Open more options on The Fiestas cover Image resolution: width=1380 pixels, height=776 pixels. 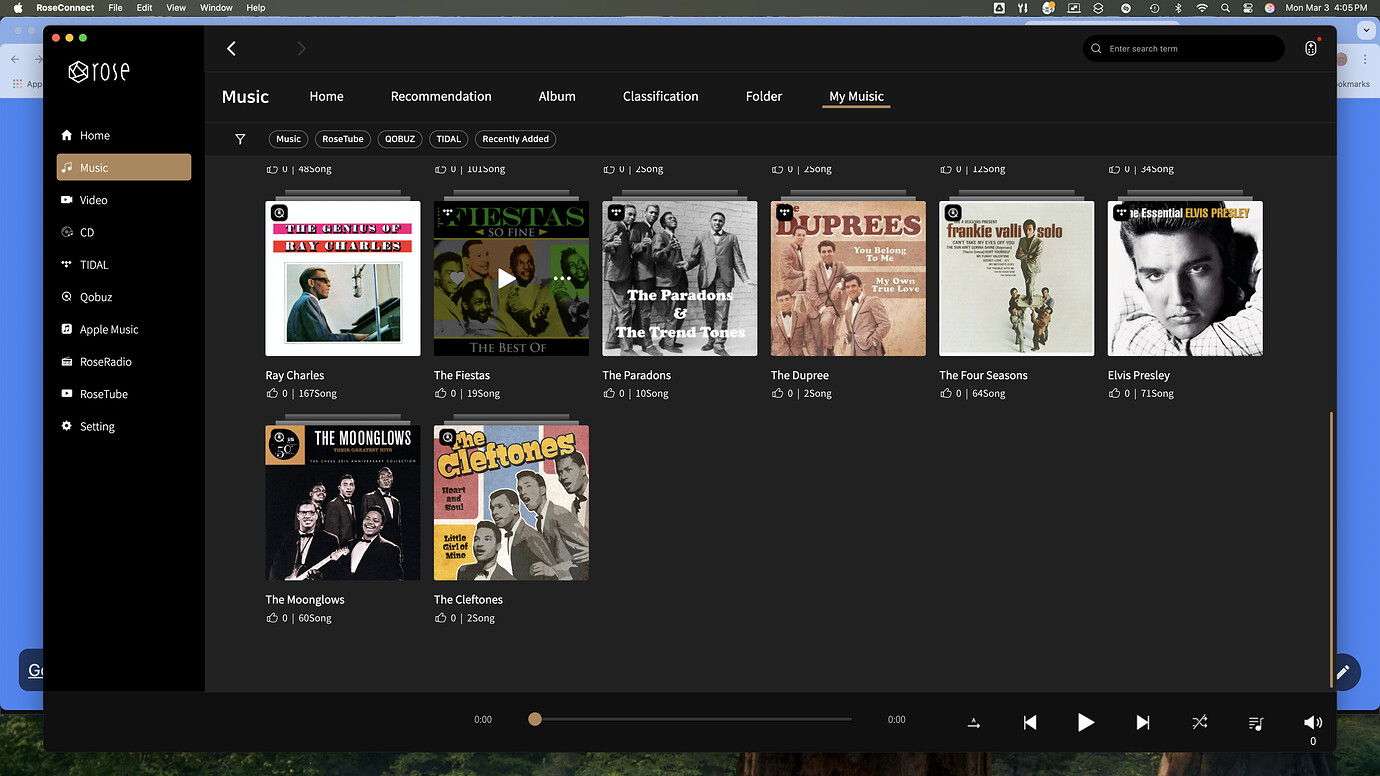click(x=562, y=278)
